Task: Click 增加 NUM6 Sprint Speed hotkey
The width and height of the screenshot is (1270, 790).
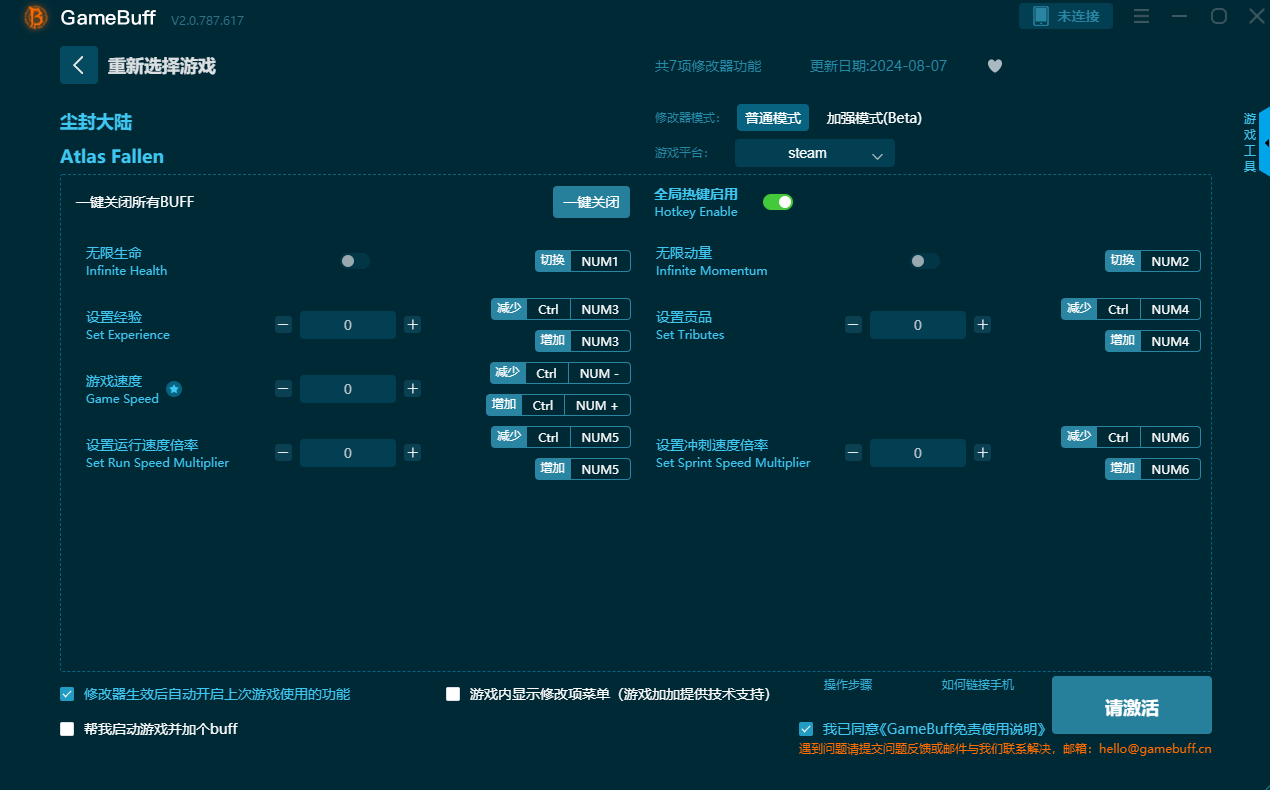Action: [x=1153, y=469]
